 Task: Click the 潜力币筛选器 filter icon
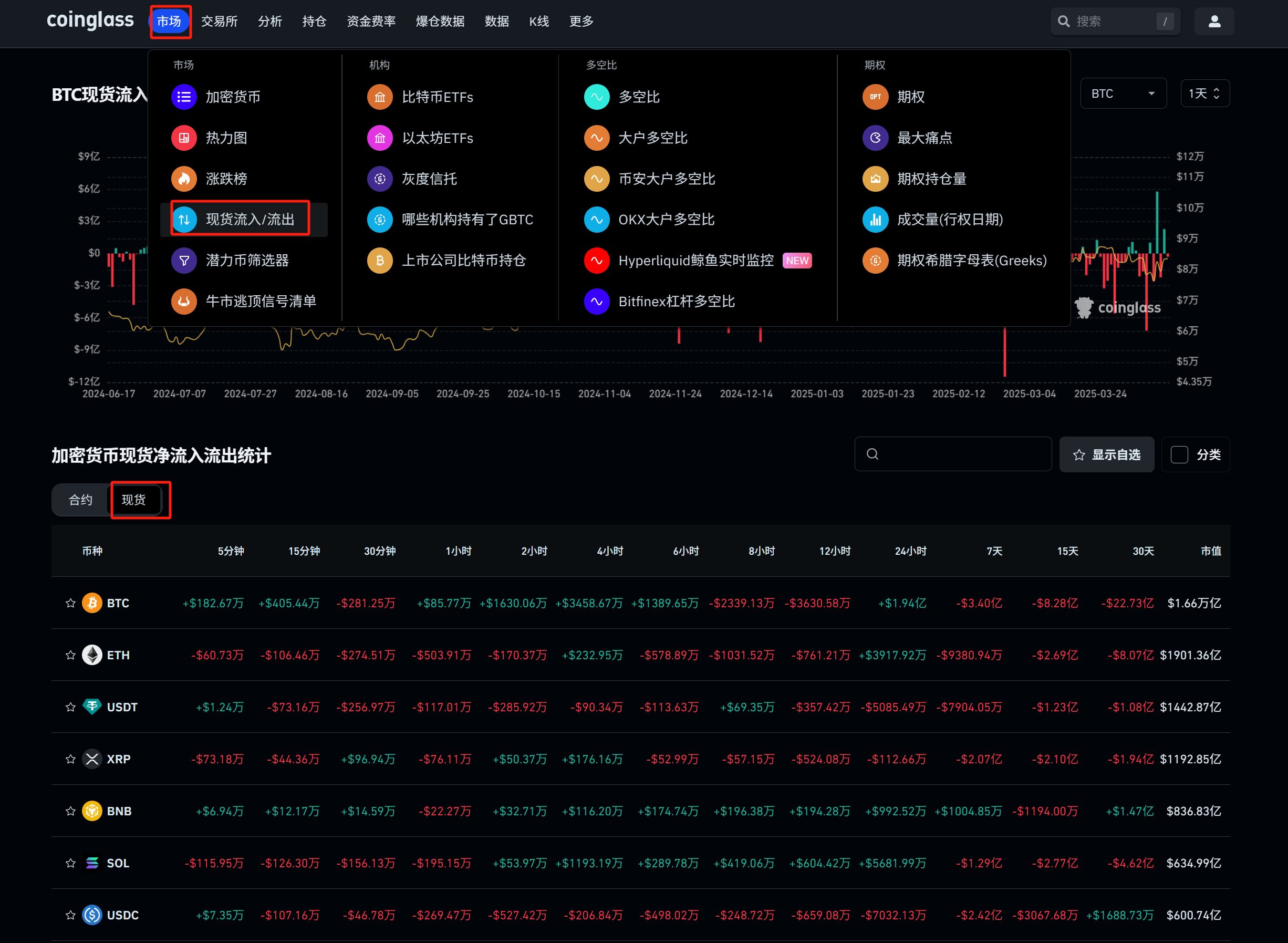coord(184,261)
